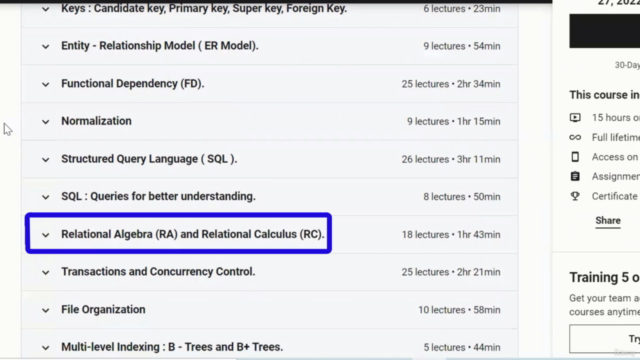Expand the Keys: Candidate key section chevron
Viewport: 640px width, 360px height.
(45, 9)
